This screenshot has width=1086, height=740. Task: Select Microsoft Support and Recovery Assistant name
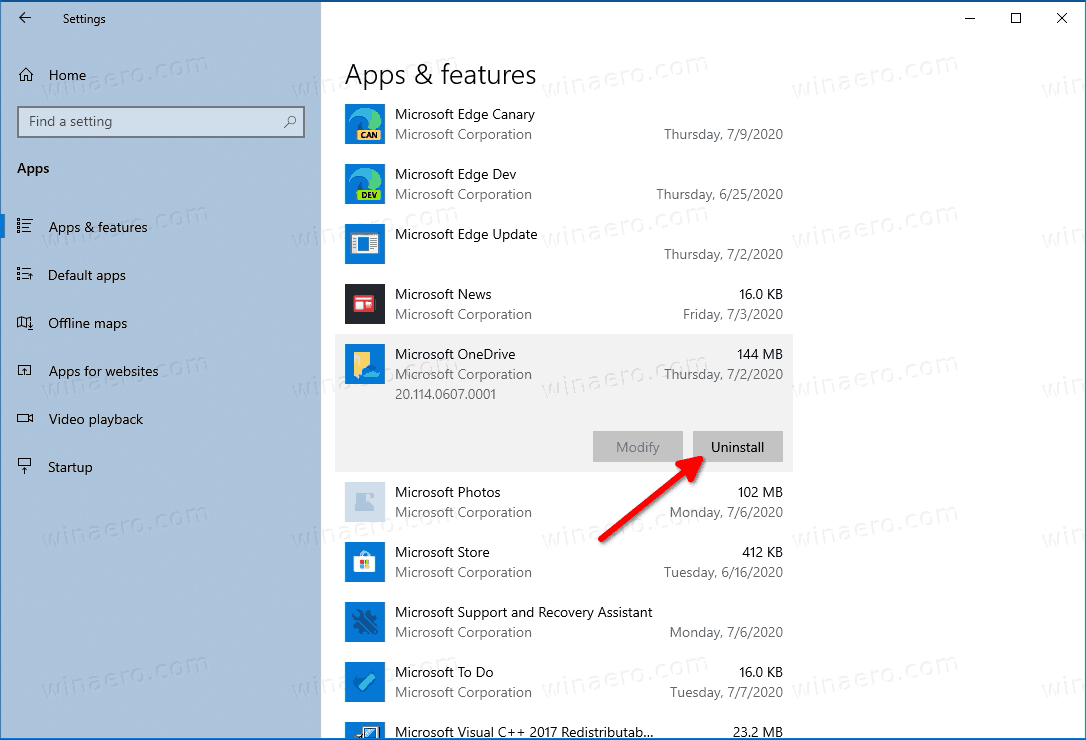pyautogui.click(x=524, y=613)
